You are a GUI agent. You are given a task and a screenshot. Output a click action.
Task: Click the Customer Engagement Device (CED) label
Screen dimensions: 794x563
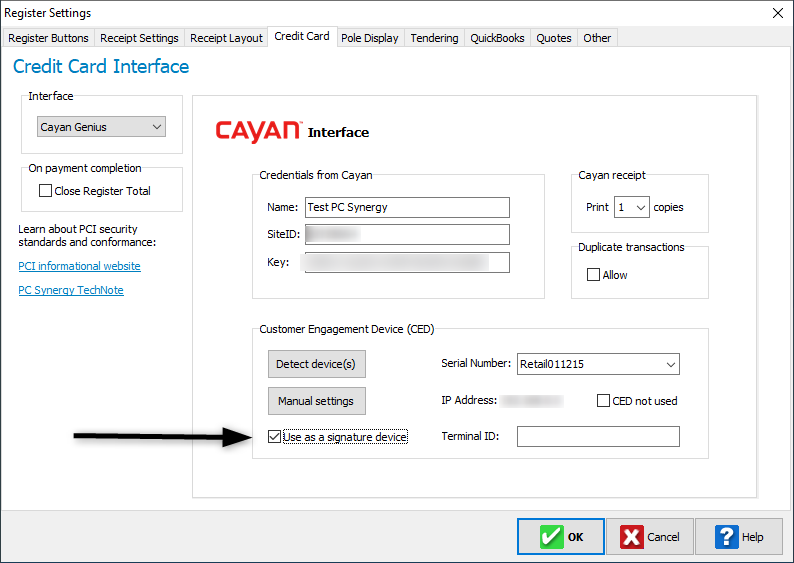point(346,329)
